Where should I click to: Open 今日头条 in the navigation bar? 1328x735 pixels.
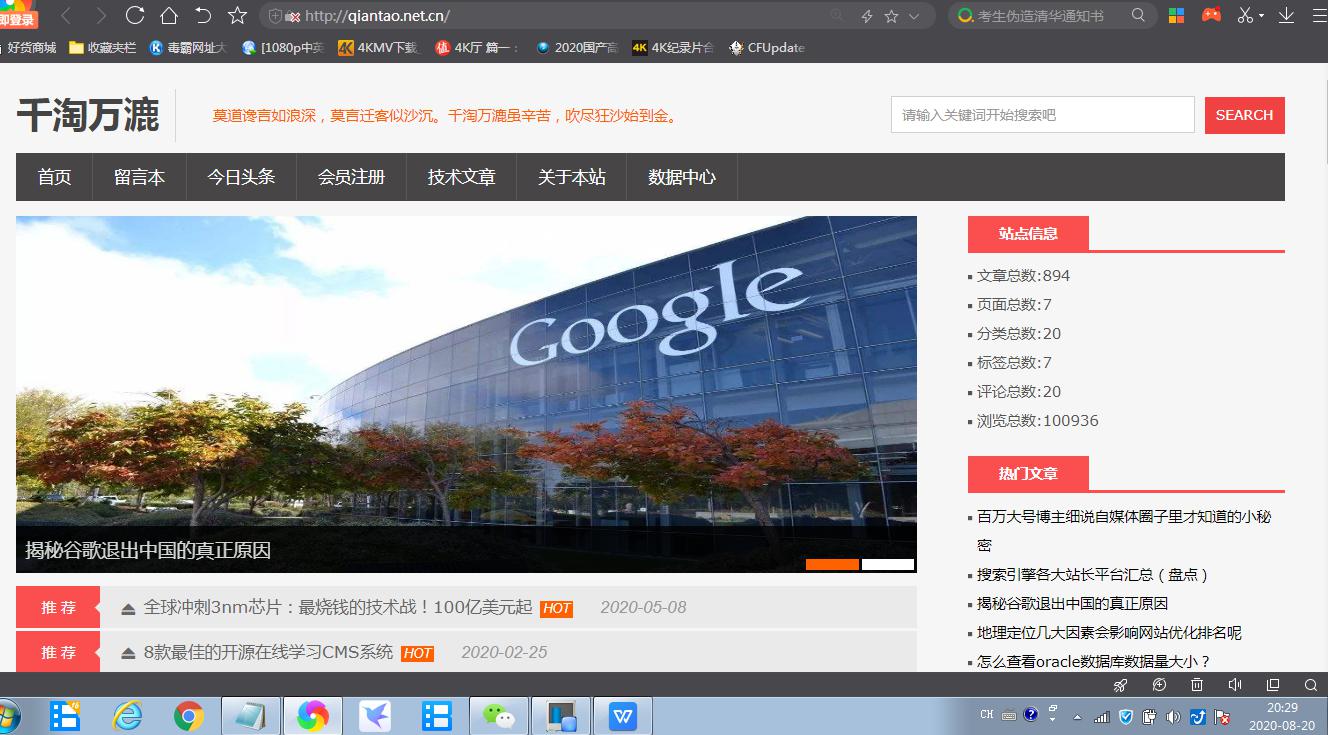(241, 177)
